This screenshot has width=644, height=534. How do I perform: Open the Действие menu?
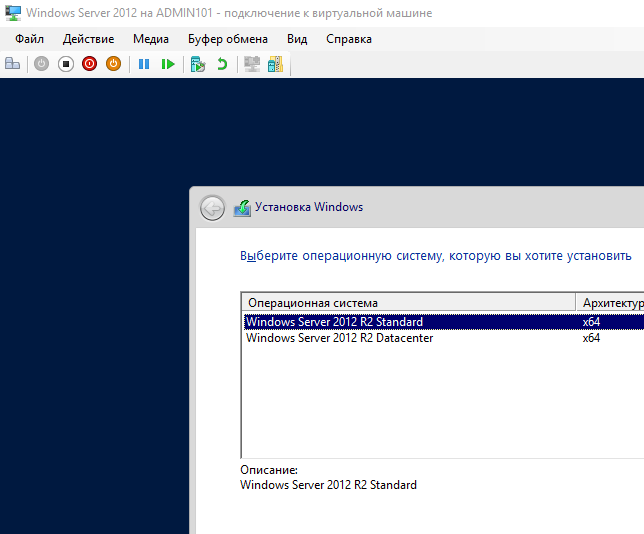tap(88, 39)
